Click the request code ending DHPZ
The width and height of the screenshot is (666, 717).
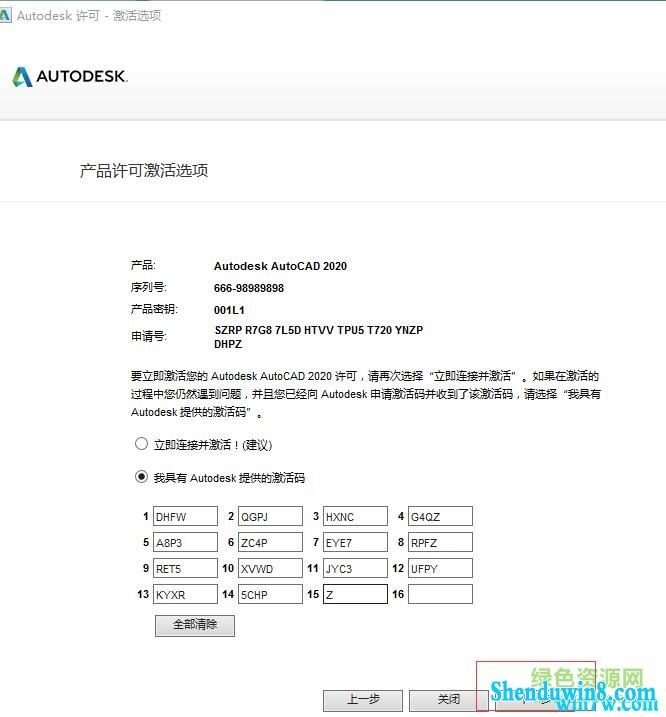pyautogui.click(x=228, y=344)
